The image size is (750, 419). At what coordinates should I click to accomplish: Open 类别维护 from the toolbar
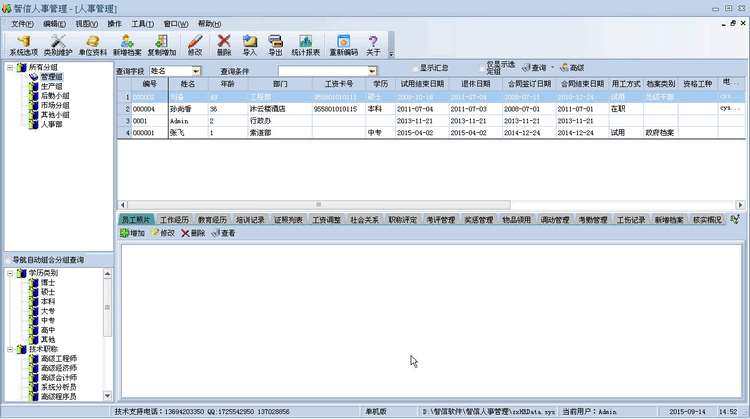pyautogui.click(x=58, y=44)
